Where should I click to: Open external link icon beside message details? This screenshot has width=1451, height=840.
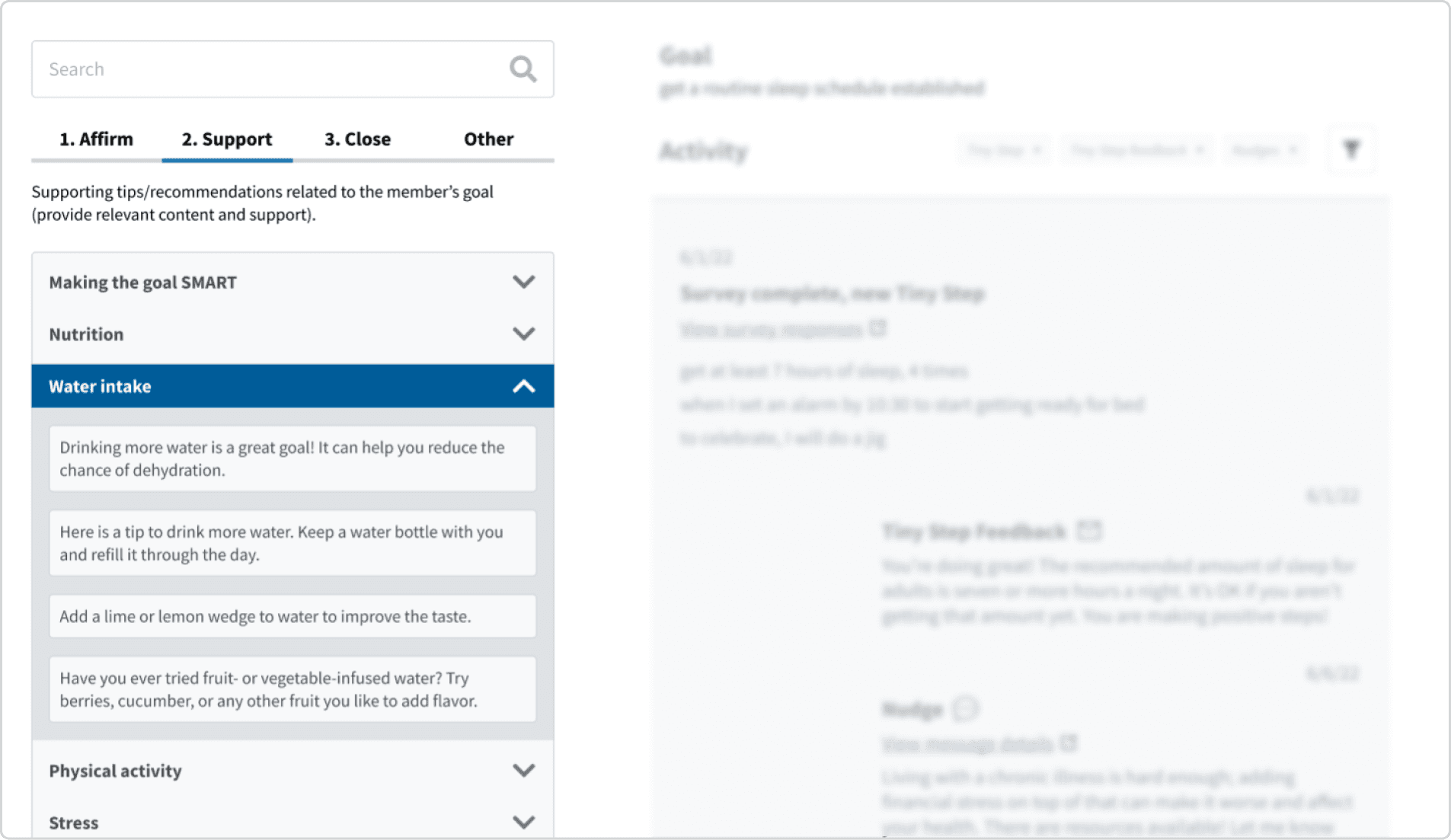click(x=1069, y=743)
